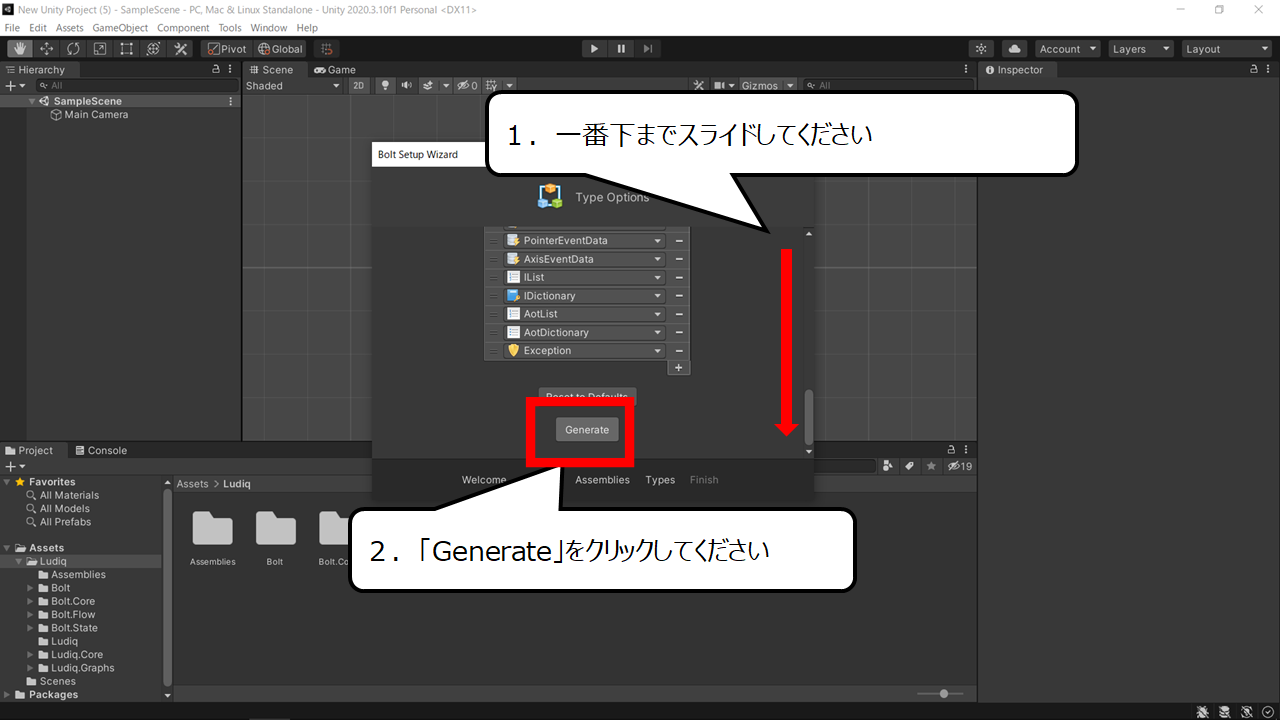
Task: Toggle scene lighting
Action: pyautogui.click(x=385, y=86)
